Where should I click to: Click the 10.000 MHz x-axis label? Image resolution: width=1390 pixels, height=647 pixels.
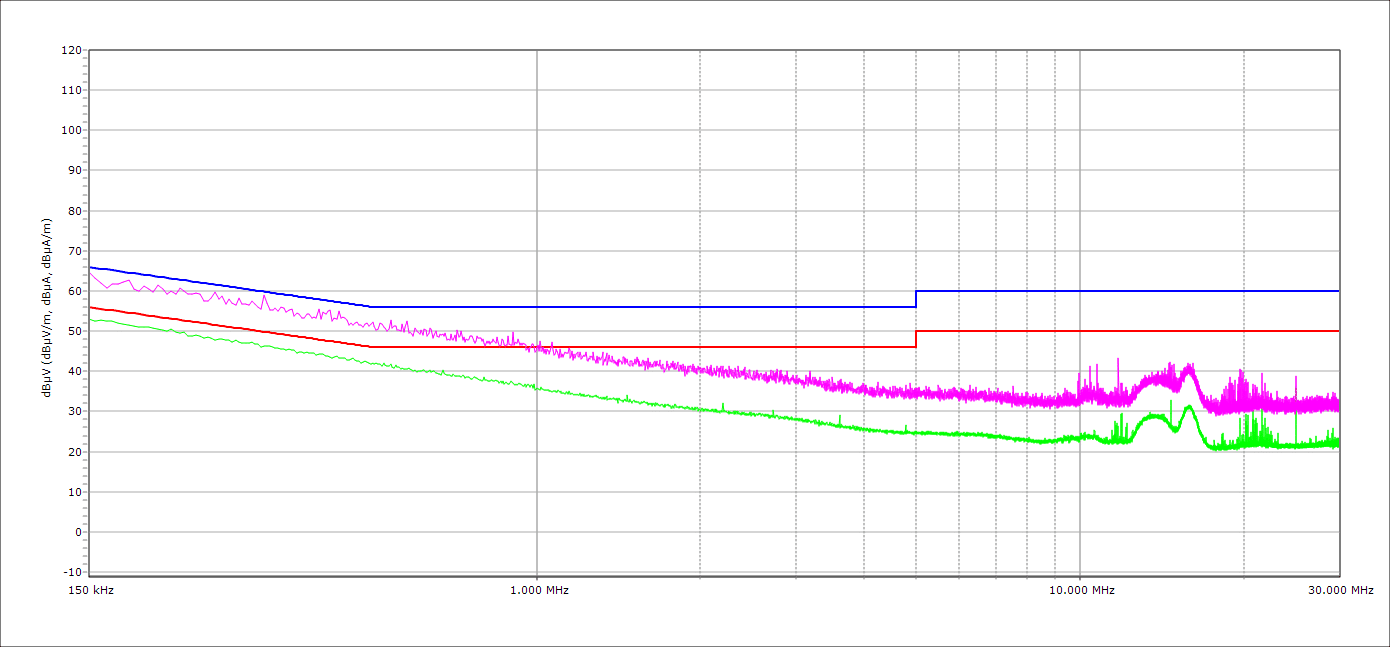tap(1081, 590)
